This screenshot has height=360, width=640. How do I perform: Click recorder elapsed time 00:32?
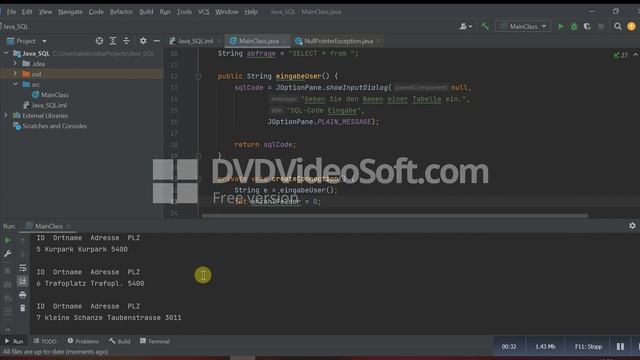pos(509,347)
